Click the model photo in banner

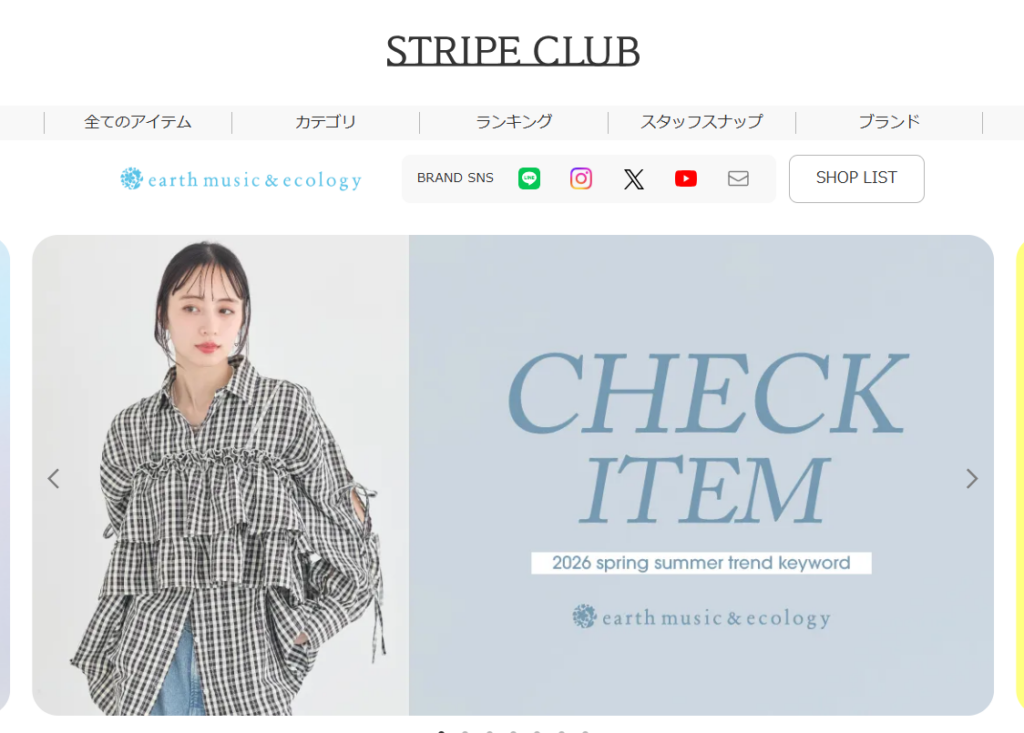[221, 475]
